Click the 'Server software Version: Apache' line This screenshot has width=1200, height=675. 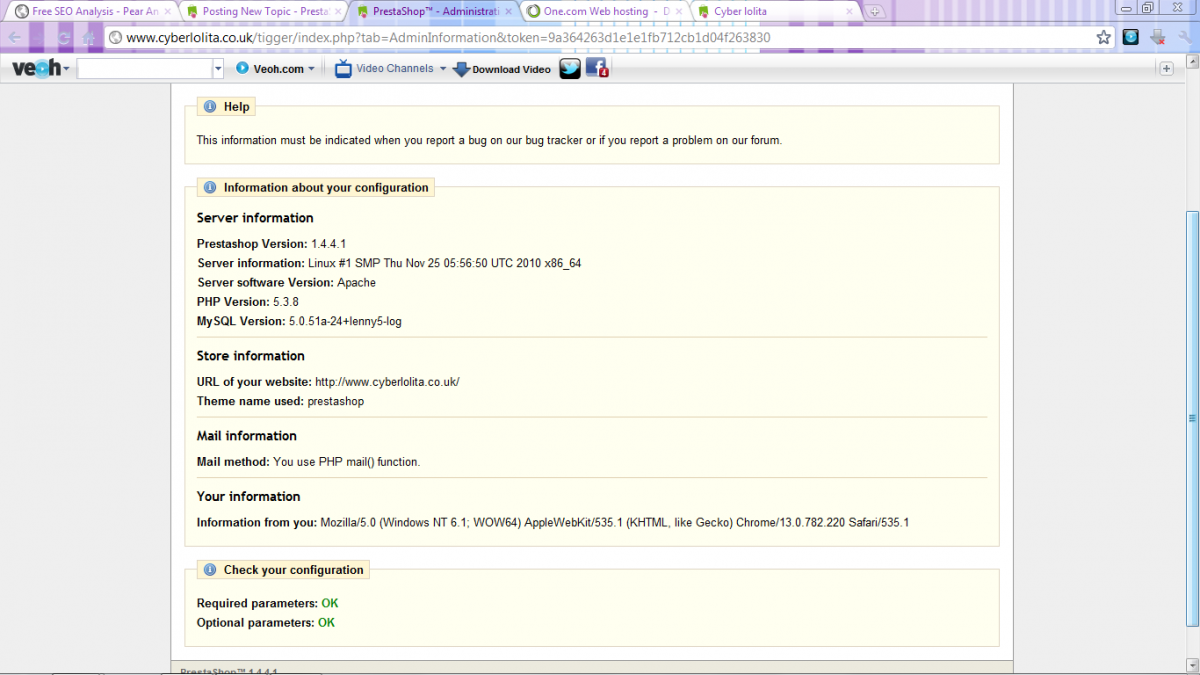click(x=287, y=283)
